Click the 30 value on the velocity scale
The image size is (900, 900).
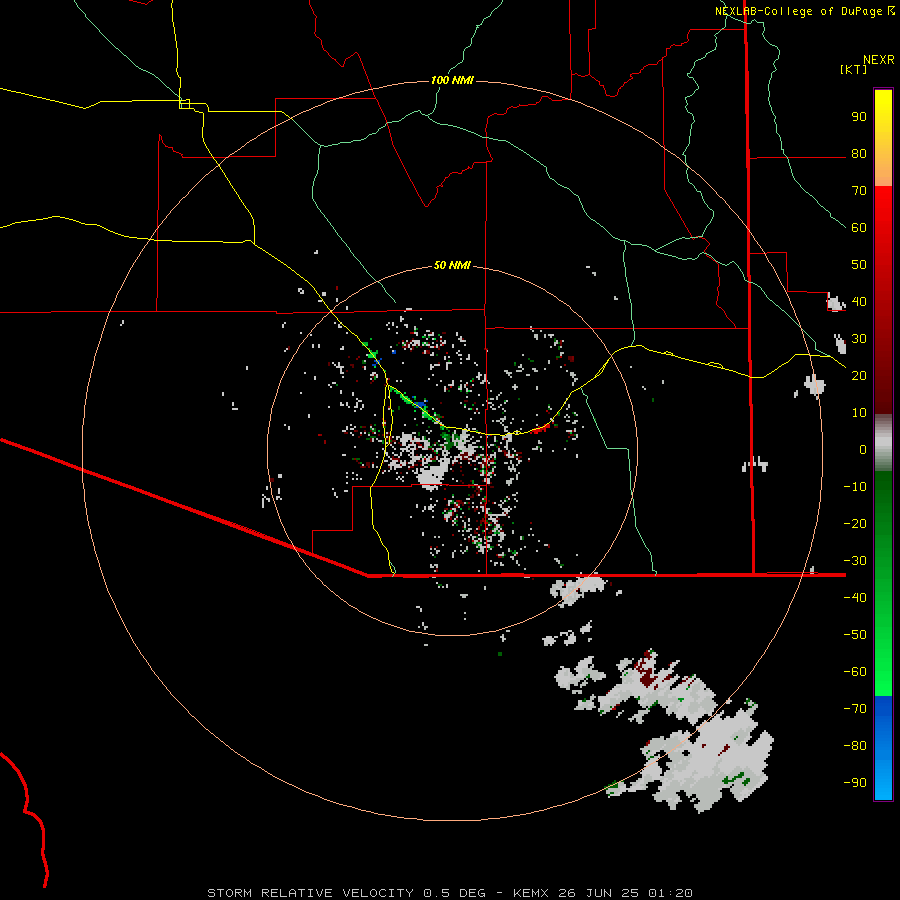[x=859, y=339]
